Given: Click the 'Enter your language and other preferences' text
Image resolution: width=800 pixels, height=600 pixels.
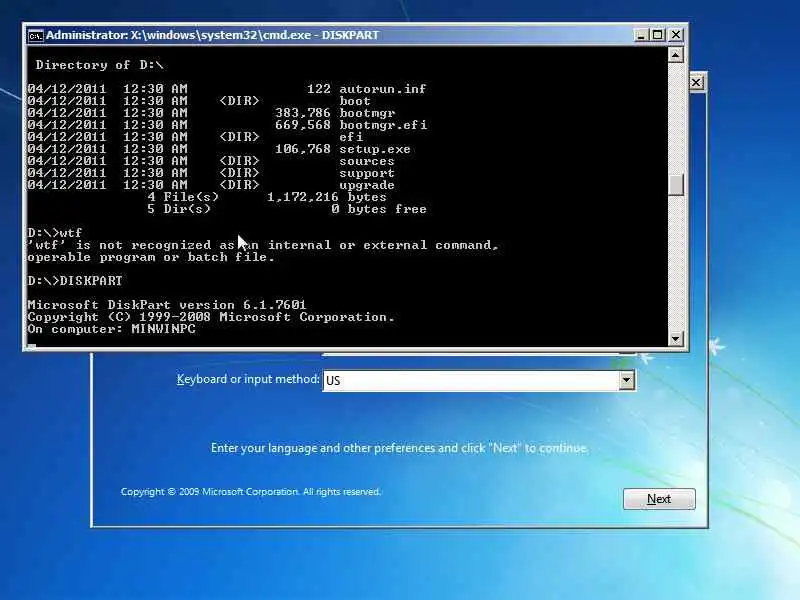Looking at the screenshot, I should point(399,448).
